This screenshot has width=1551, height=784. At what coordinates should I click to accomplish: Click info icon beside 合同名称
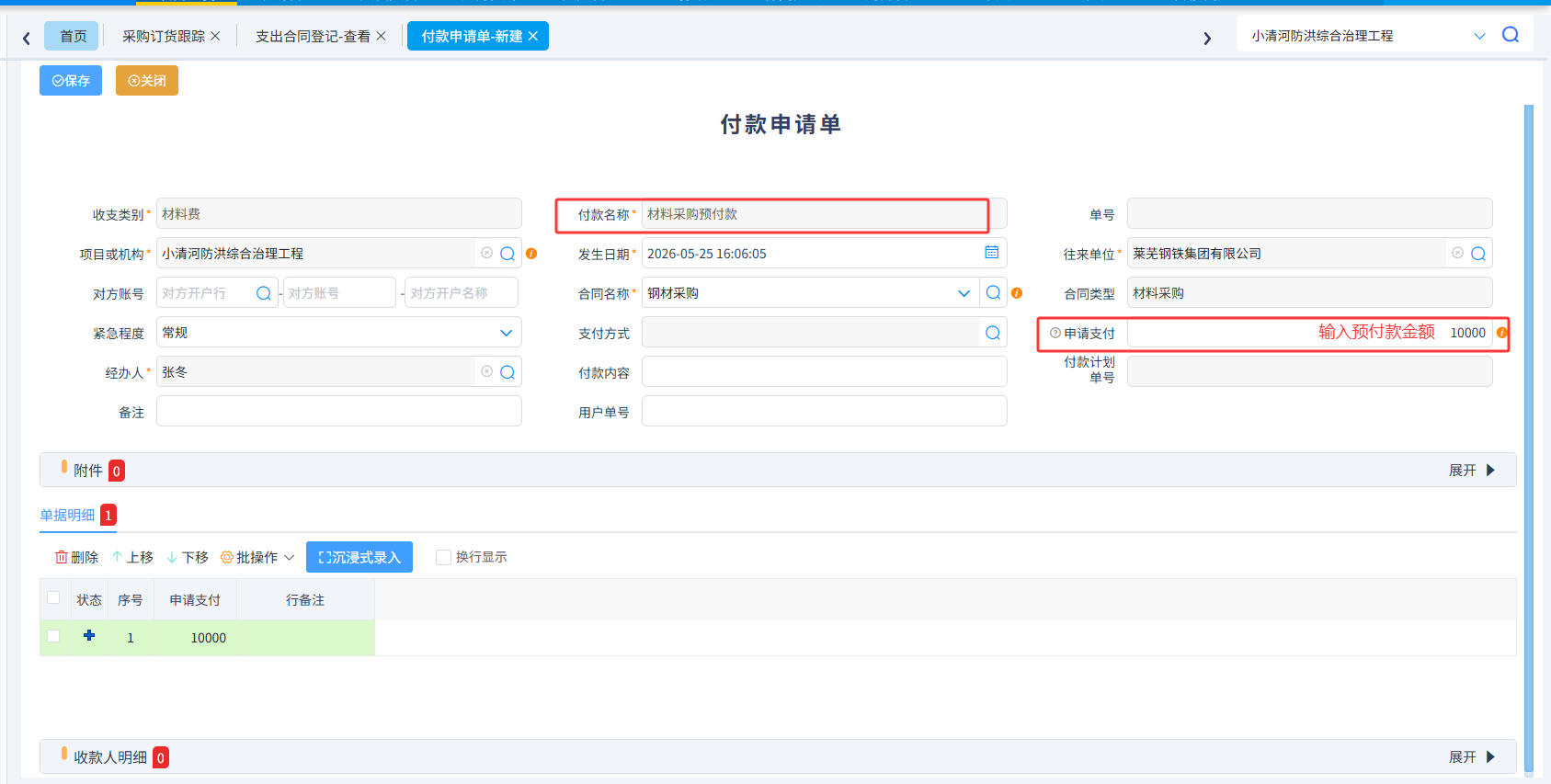(x=1017, y=293)
